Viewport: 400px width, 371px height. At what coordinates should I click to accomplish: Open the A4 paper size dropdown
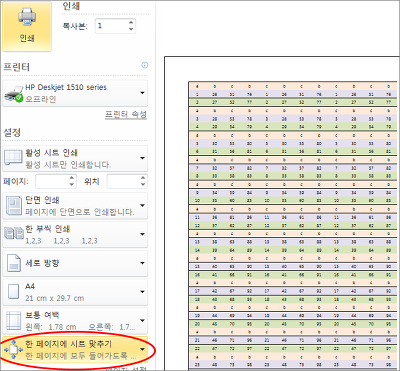75,292
